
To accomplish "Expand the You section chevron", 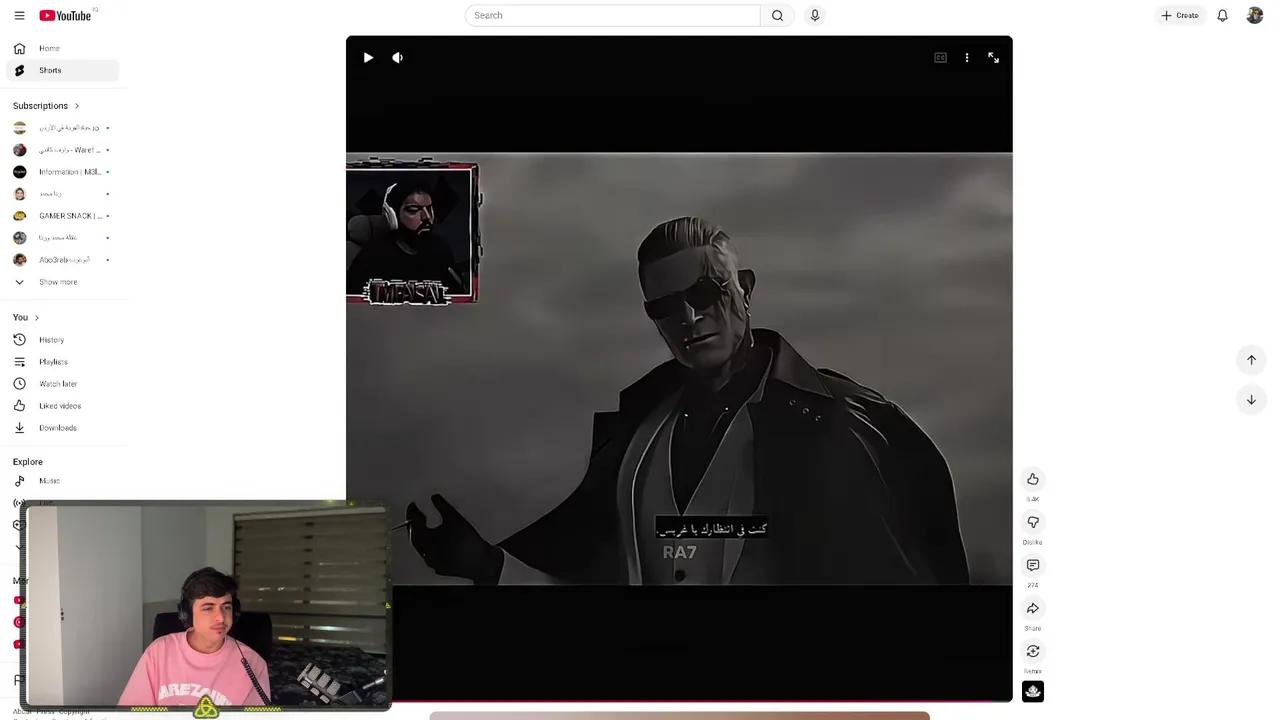I will (37, 318).
